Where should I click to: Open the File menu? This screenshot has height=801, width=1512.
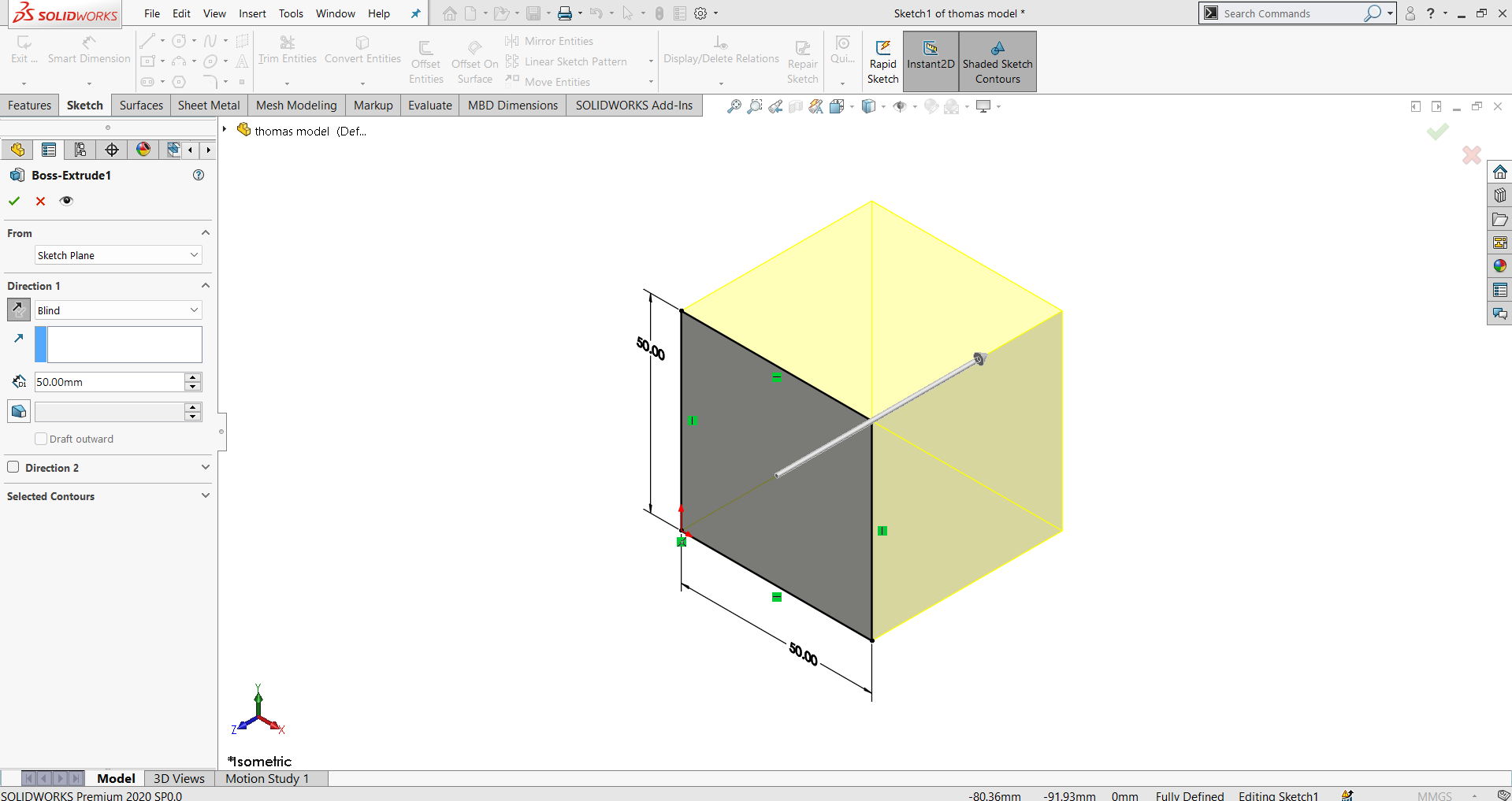tap(152, 13)
